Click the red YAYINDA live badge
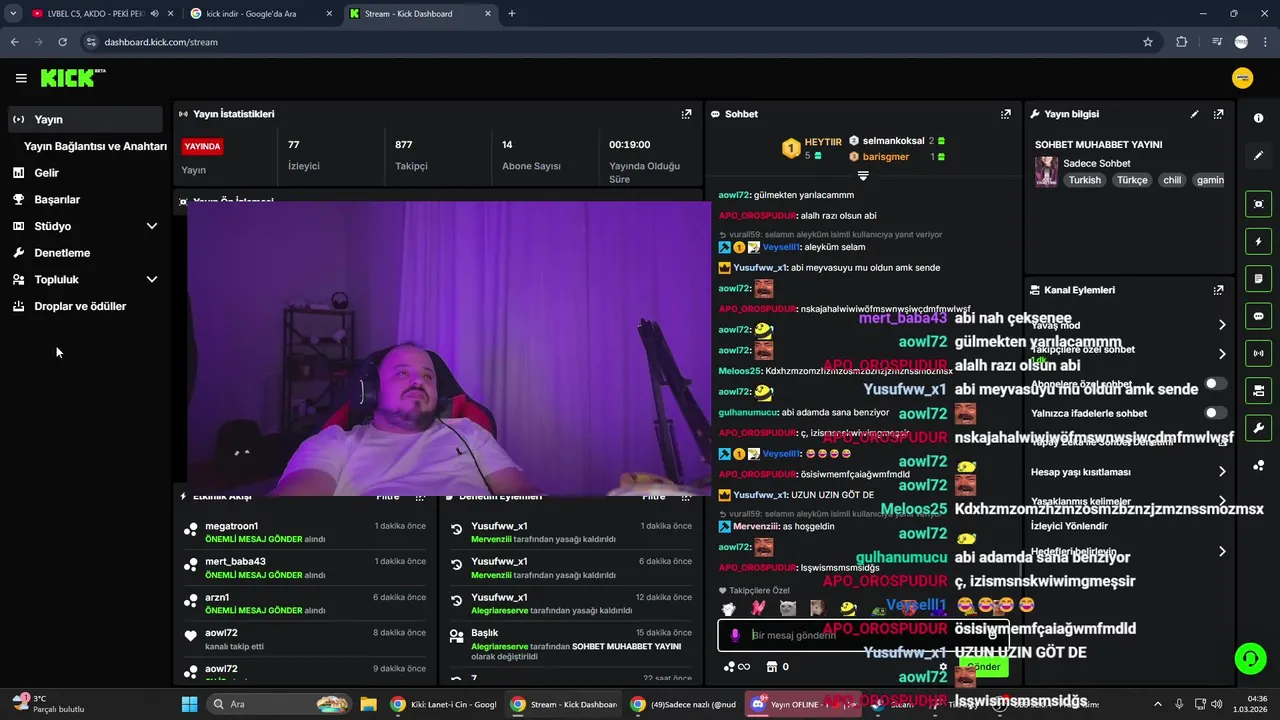The height and width of the screenshot is (720, 1280). tap(202, 146)
